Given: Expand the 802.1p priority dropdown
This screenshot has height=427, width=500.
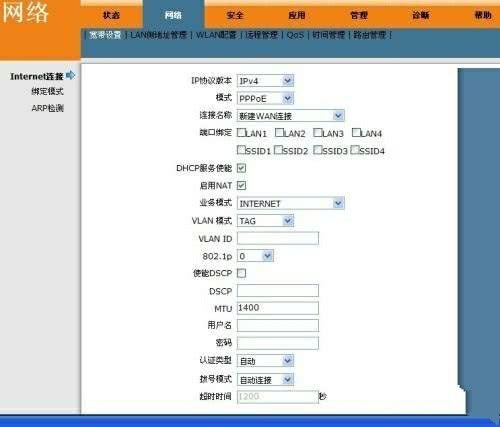Looking at the screenshot, I should pyautogui.click(x=255, y=256).
